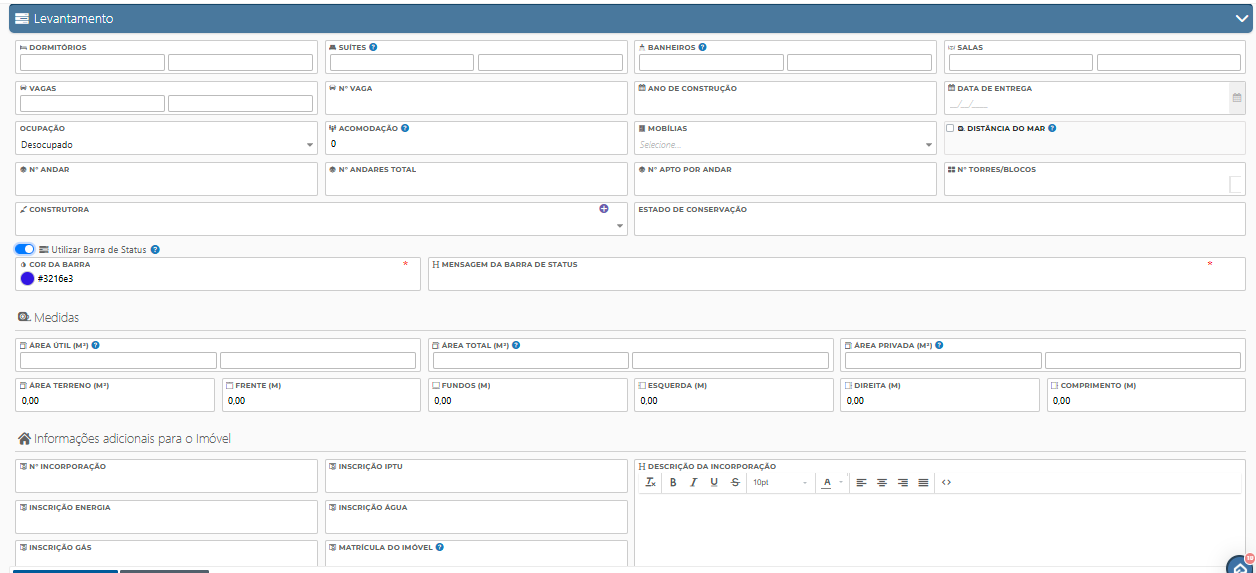Click the Cor da Barra color swatch
The height and width of the screenshot is (573, 1256).
pyautogui.click(x=28, y=279)
